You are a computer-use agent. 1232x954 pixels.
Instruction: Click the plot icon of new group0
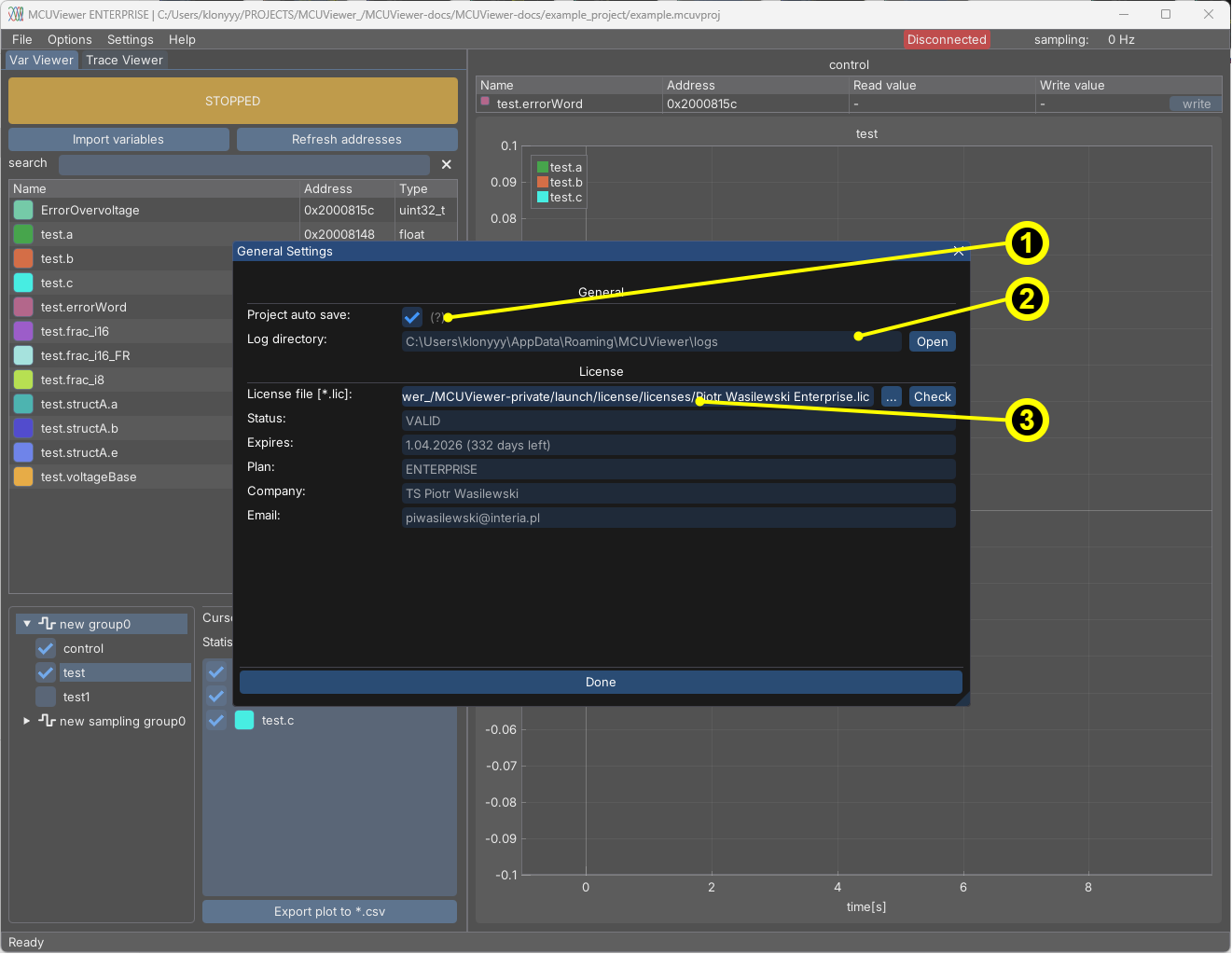click(47, 623)
